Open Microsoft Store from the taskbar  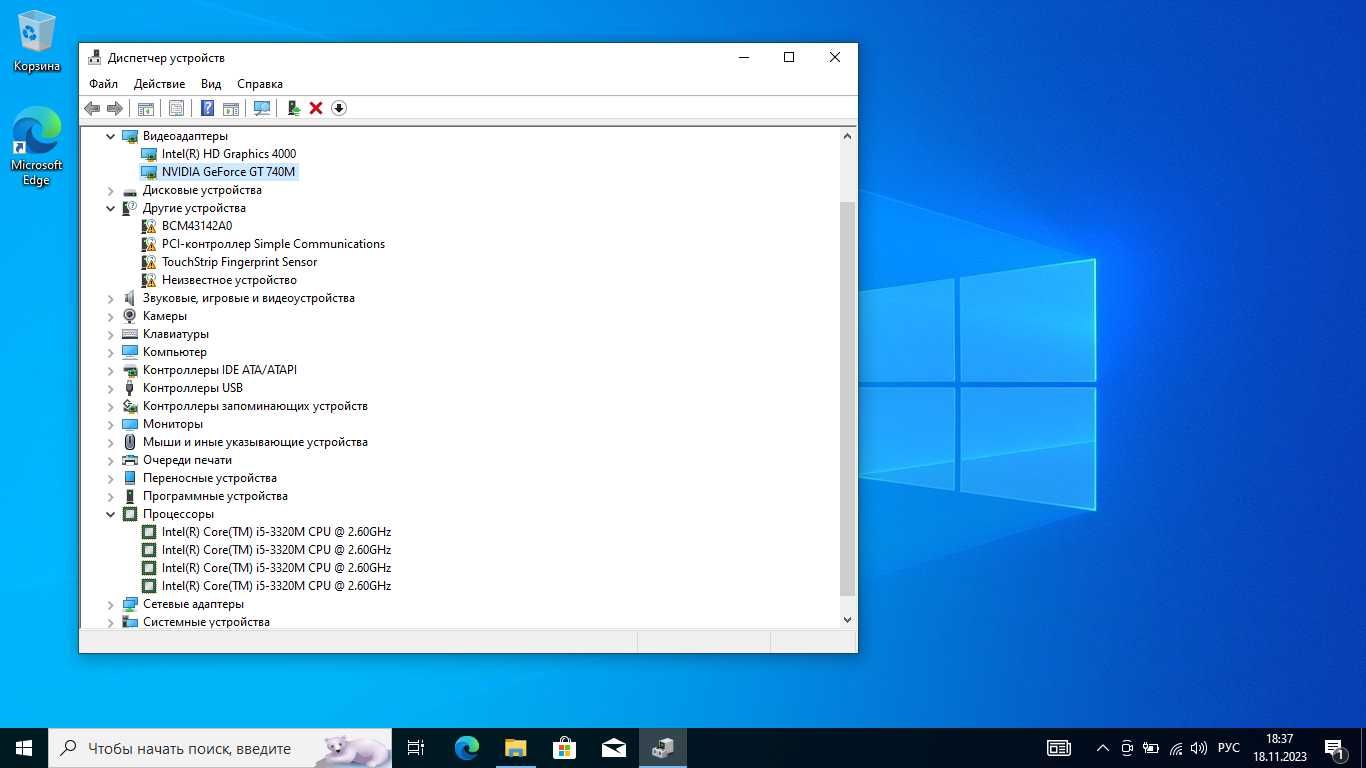(564, 748)
